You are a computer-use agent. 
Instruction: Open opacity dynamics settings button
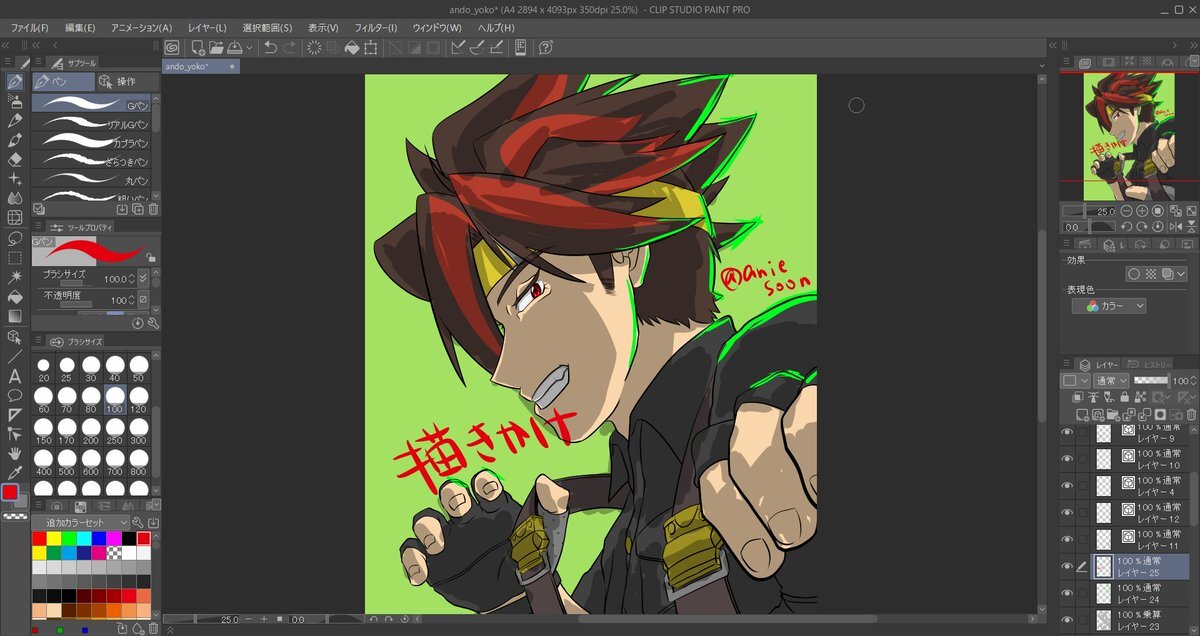(143, 300)
